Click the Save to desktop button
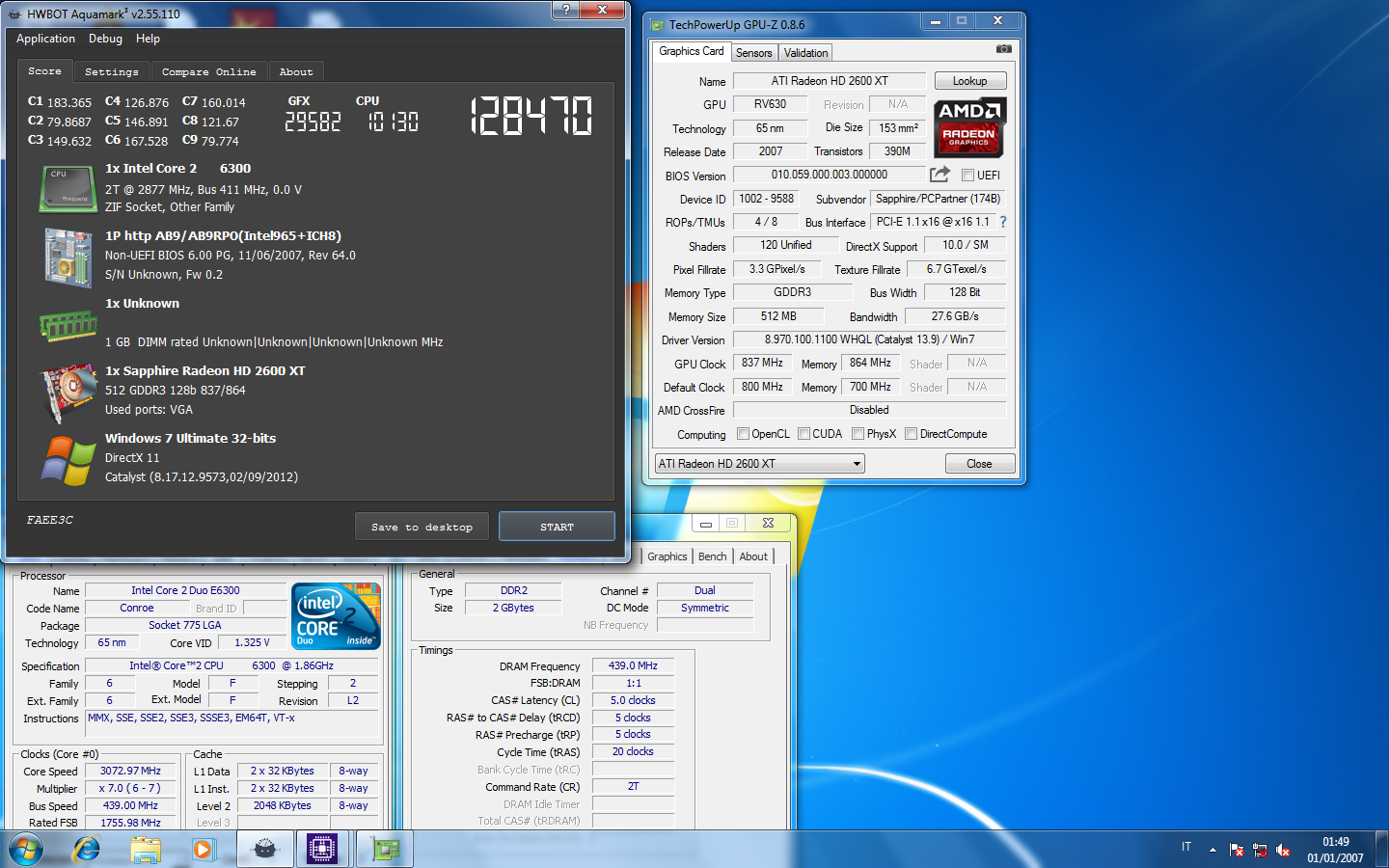Screen dimensions: 1389x868 [x=422, y=527]
